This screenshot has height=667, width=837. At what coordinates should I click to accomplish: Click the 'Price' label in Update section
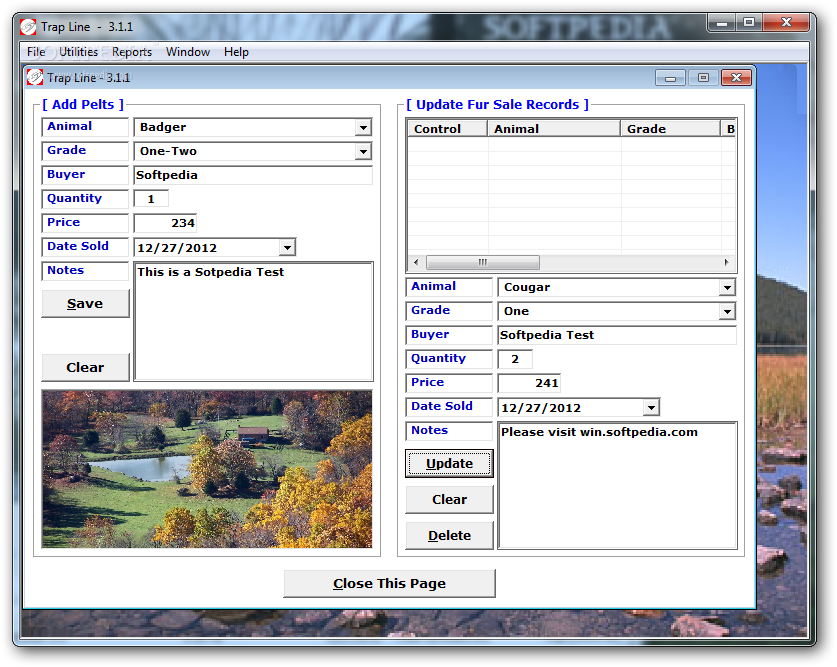point(428,382)
